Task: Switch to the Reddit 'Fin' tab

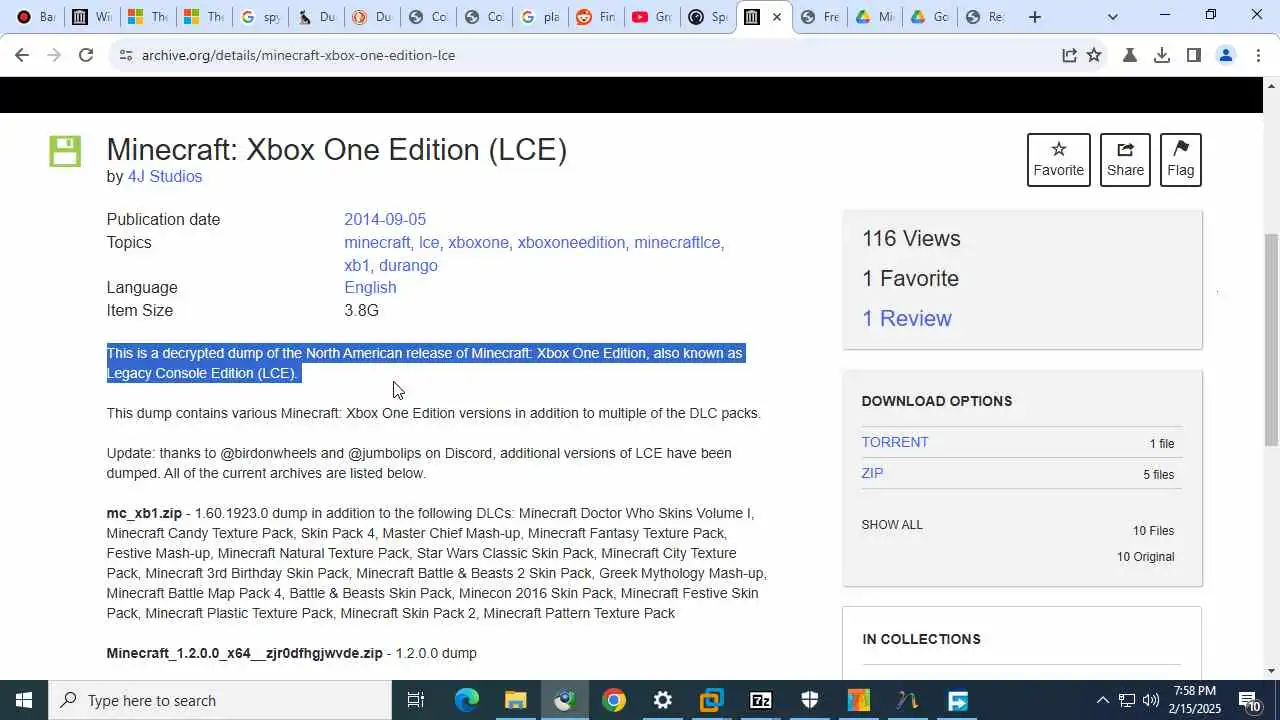Action: [x=596, y=17]
